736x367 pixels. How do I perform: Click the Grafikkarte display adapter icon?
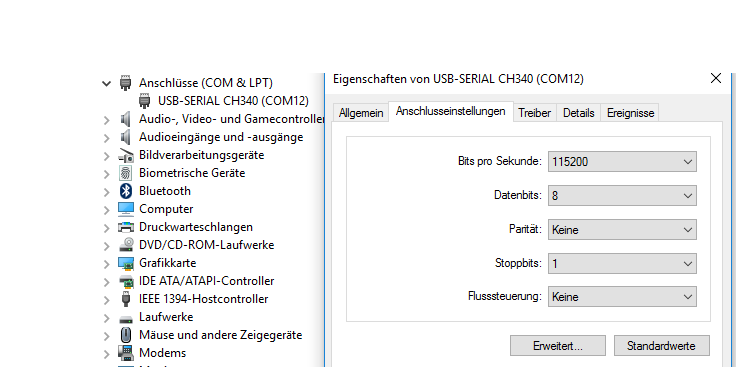click(126, 263)
